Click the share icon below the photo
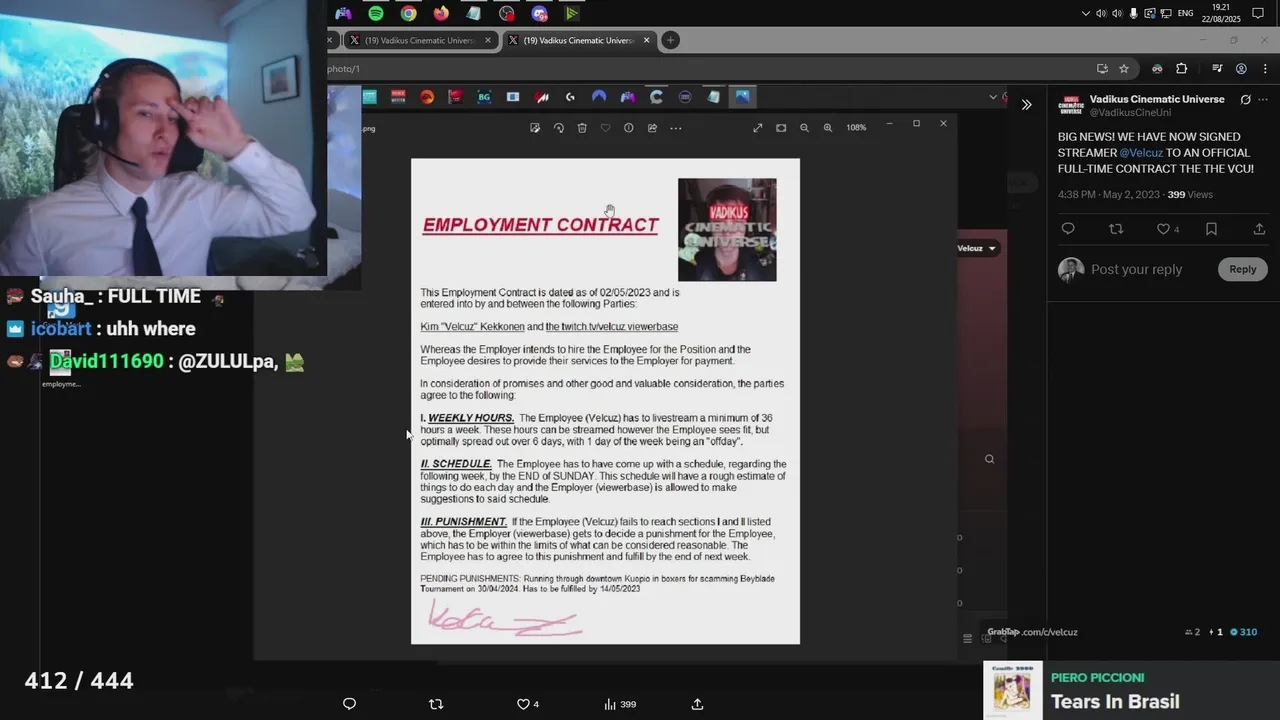Image resolution: width=1280 pixels, height=720 pixels. 698,704
